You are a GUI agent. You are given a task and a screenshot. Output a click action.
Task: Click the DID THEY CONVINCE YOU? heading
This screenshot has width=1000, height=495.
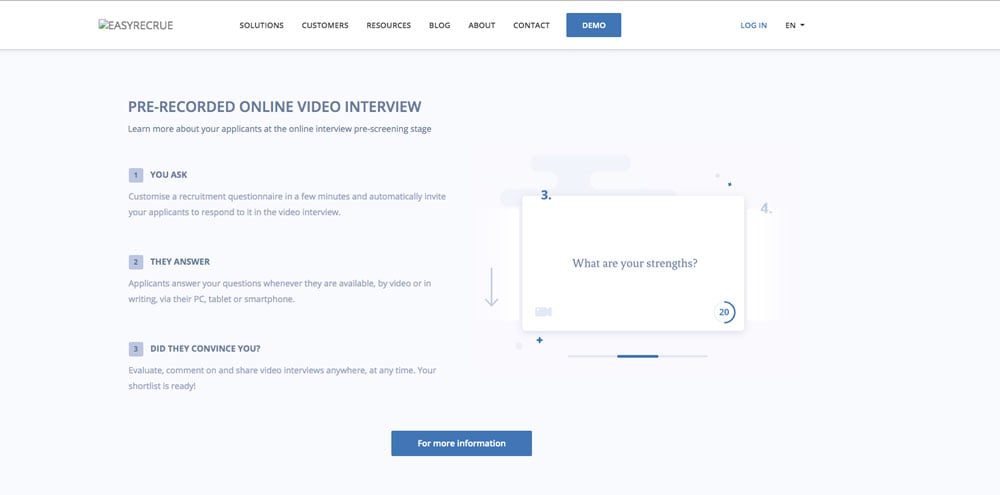205,350
